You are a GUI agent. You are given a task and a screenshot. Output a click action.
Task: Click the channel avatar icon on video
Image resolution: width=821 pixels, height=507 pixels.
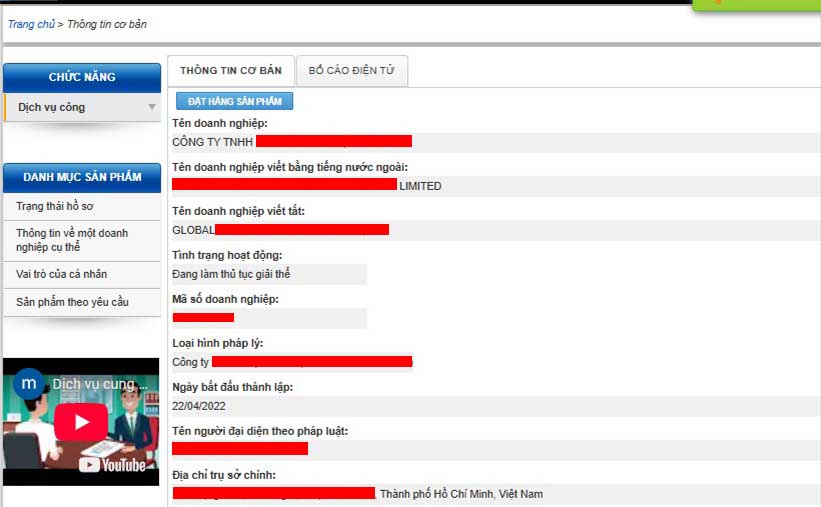[x=29, y=383]
